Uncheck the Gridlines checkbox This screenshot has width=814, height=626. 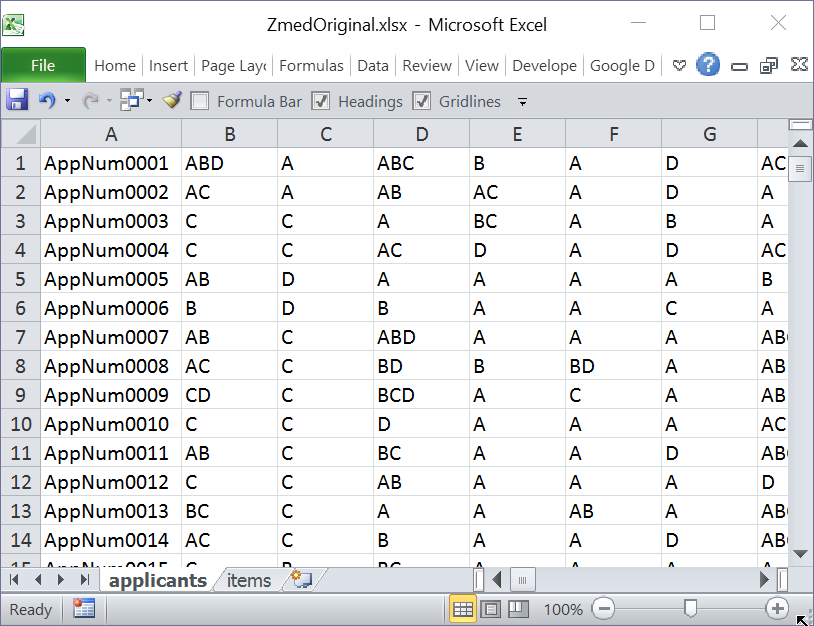point(422,101)
